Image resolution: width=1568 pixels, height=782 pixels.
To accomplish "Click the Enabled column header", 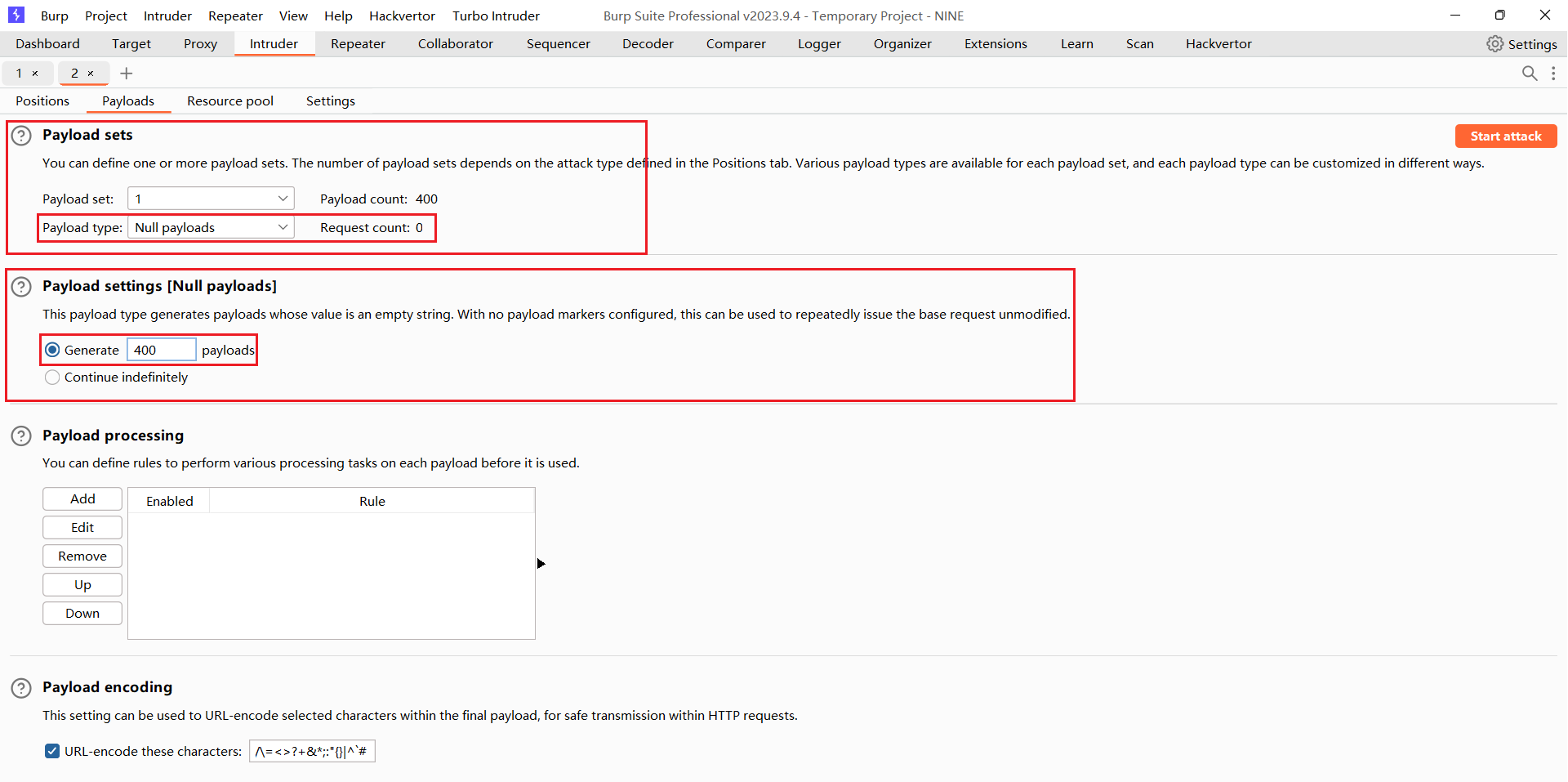I will (x=169, y=501).
